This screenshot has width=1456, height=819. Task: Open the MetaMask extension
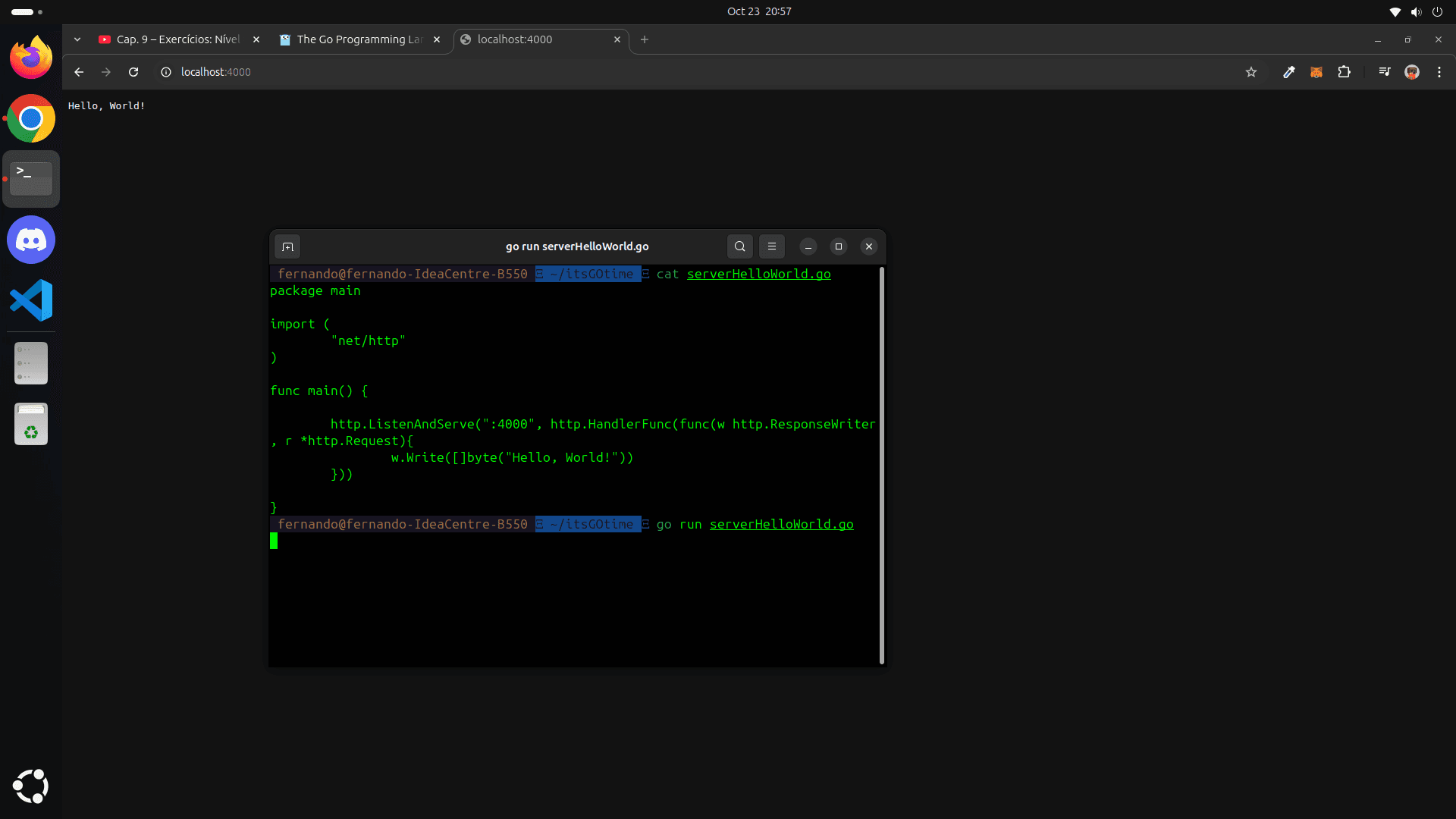pyautogui.click(x=1316, y=72)
